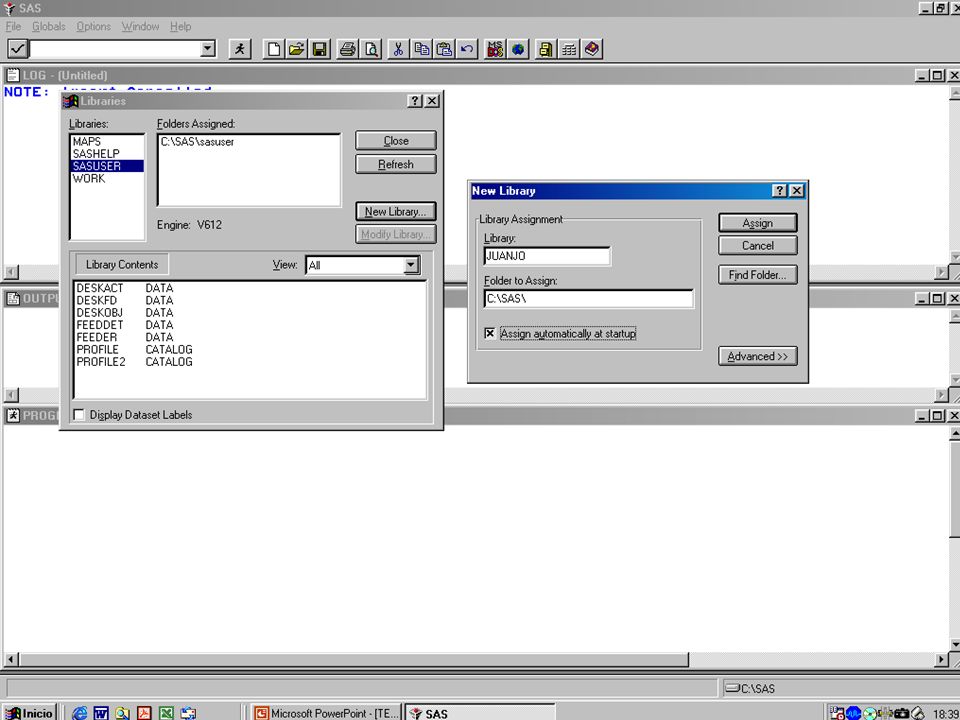Switch to Microsoft PowerPoint taskbar button
This screenshot has height=720, width=960.
[x=327, y=713]
